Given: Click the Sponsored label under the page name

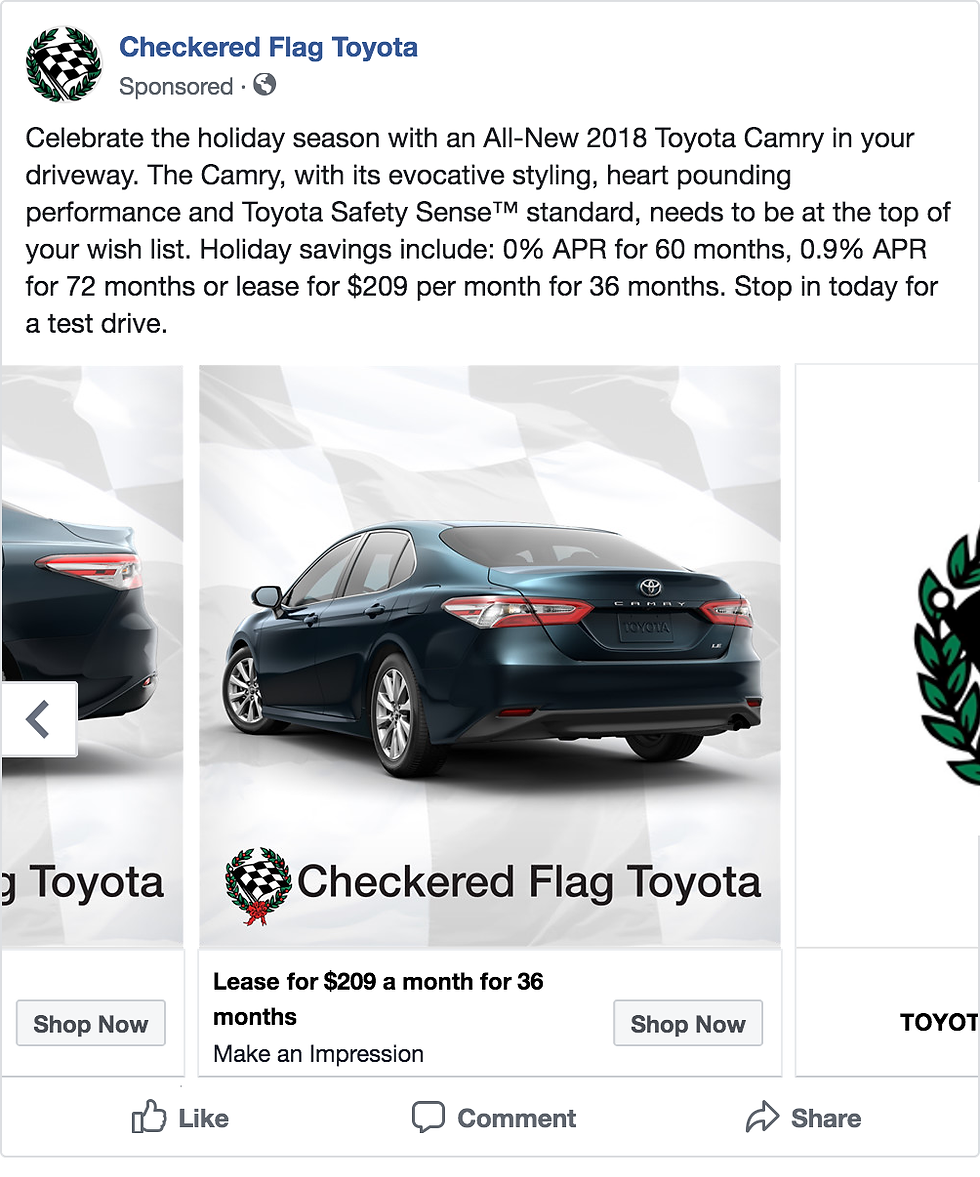Looking at the screenshot, I should click(x=175, y=87).
